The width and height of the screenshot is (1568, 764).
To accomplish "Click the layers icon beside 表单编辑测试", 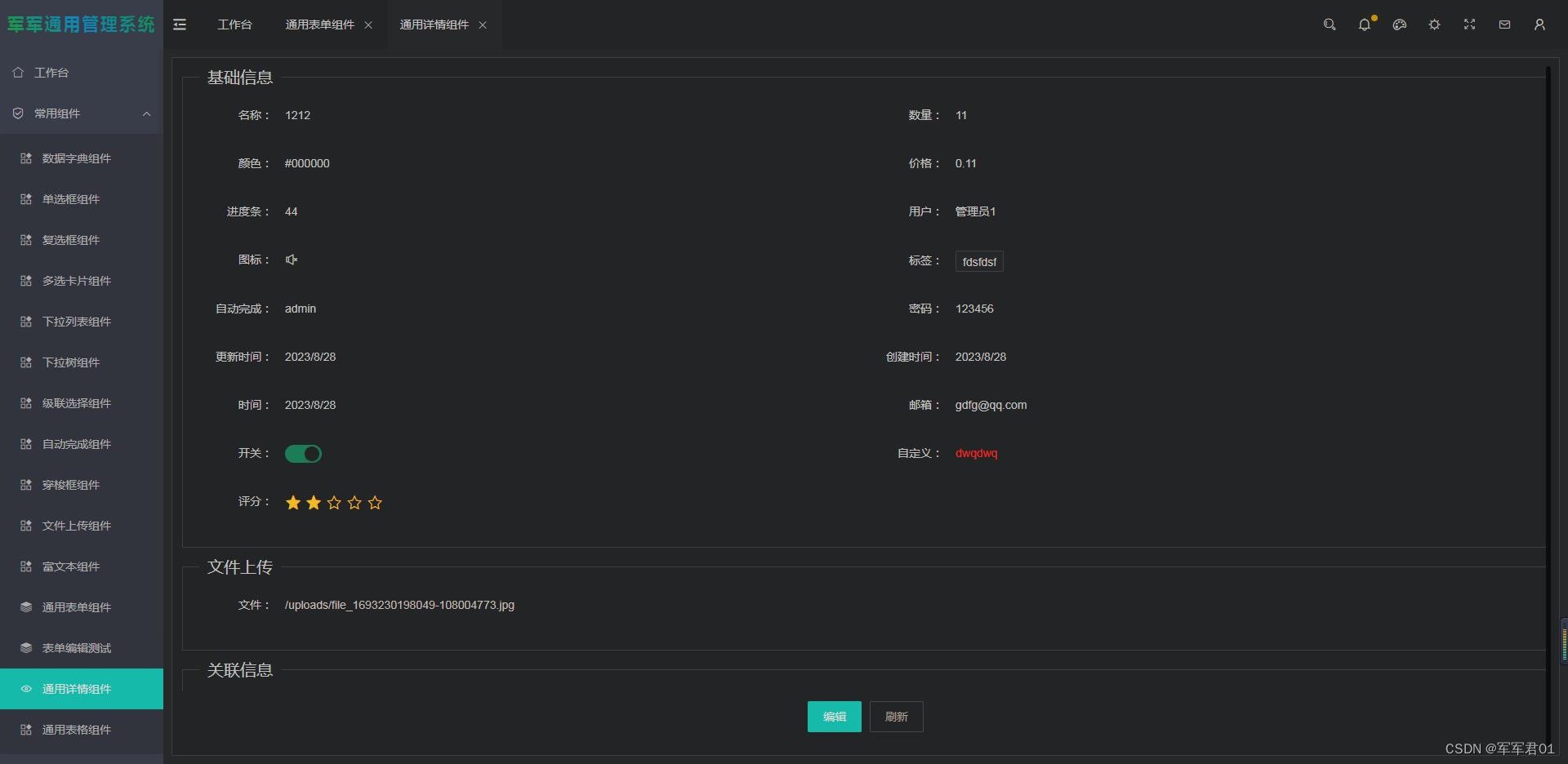I will point(26,648).
